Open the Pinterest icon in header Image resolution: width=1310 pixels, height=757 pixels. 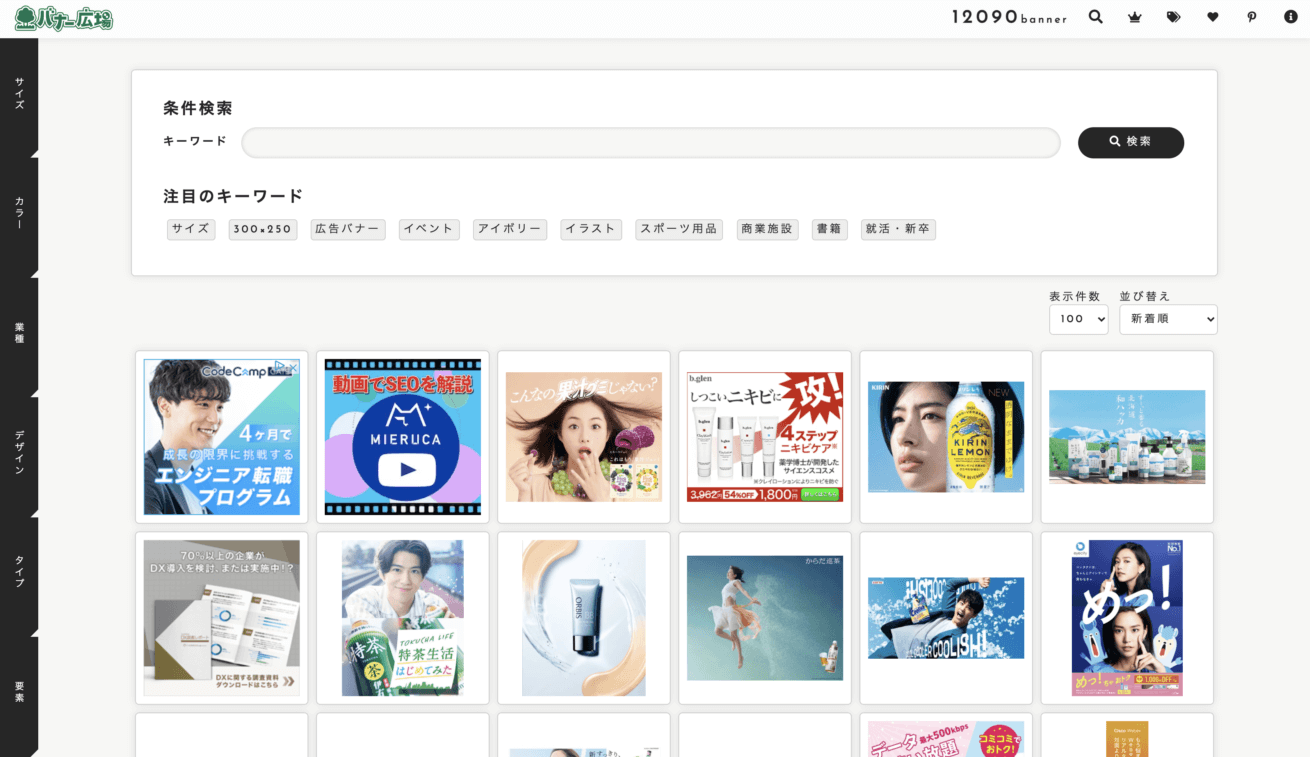(x=1252, y=17)
